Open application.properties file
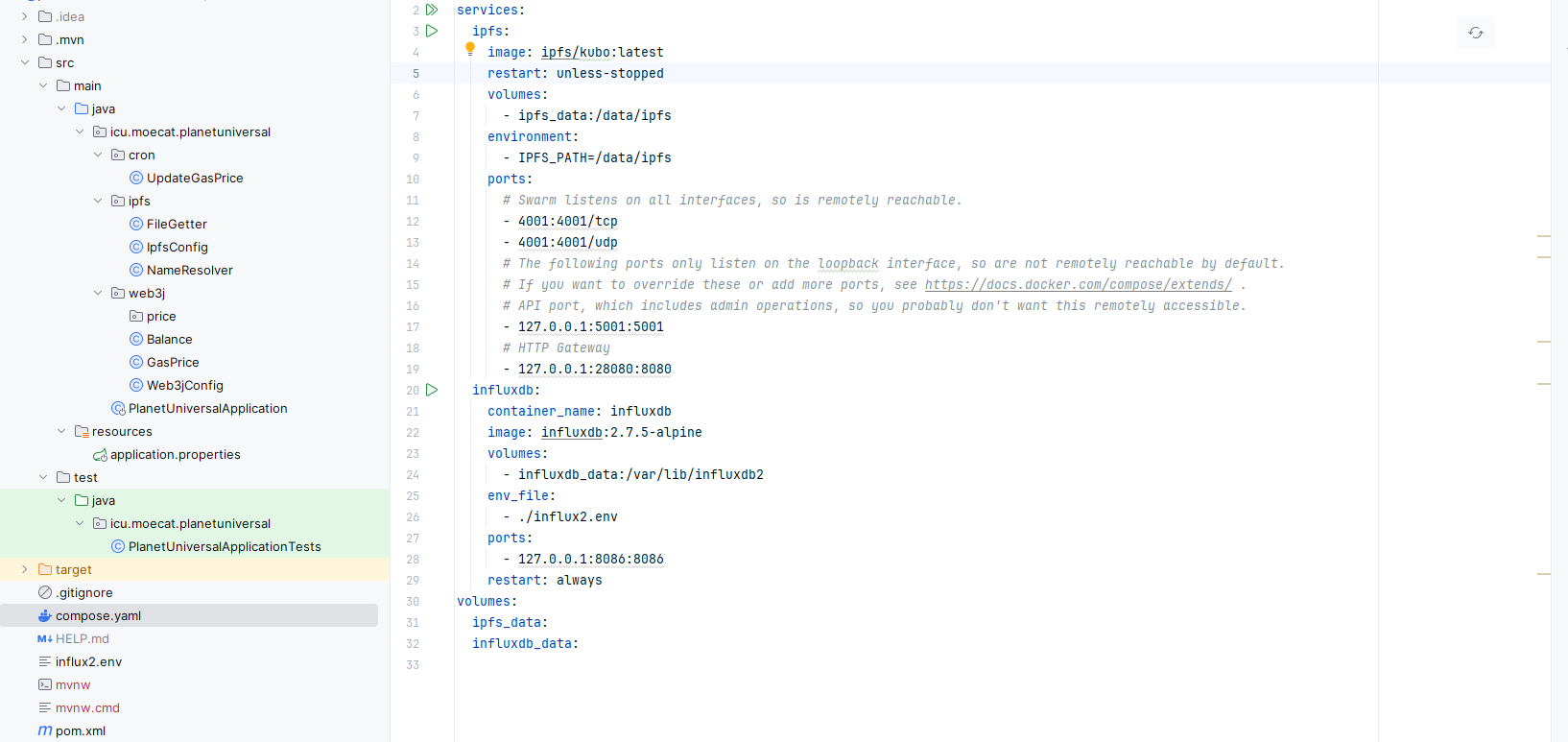The image size is (1568, 742). tap(175, 454)
